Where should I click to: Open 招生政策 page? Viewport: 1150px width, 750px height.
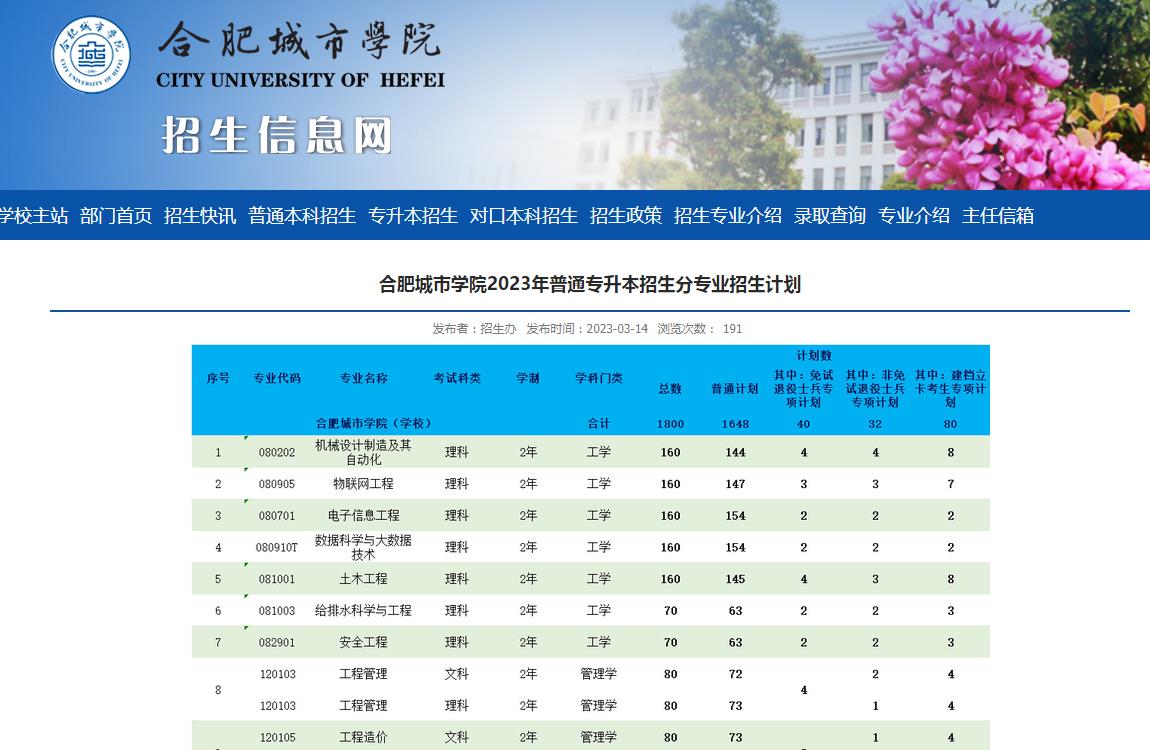(626, 216)
